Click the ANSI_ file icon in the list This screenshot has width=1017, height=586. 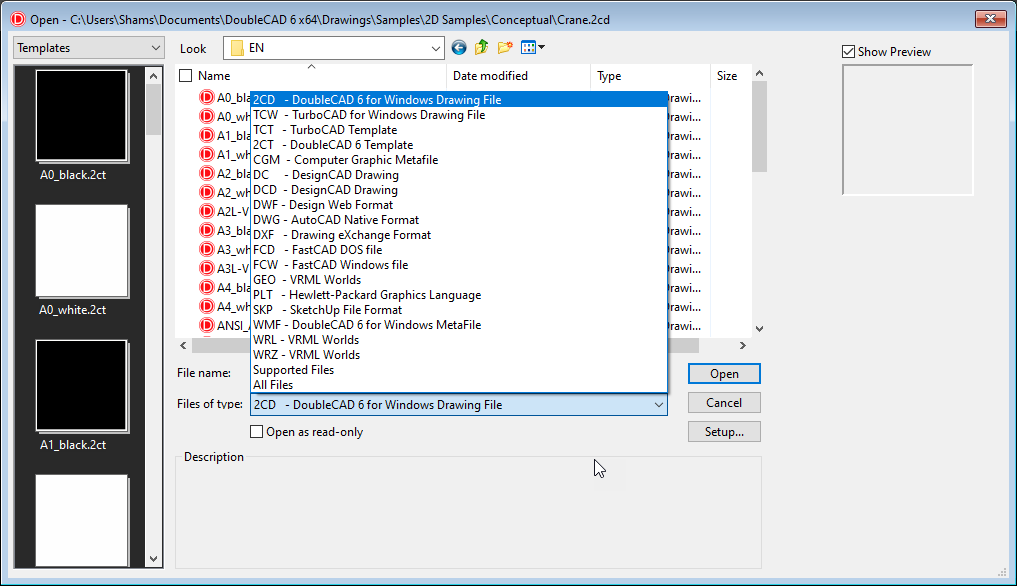pyautogui.click(x=207, y=325)
